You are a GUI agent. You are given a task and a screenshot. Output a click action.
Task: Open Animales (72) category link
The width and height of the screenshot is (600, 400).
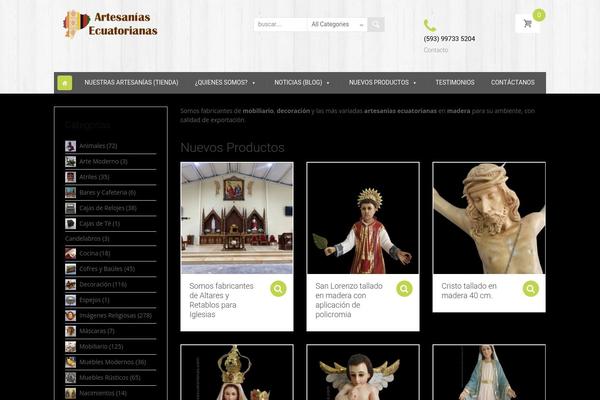98,146
